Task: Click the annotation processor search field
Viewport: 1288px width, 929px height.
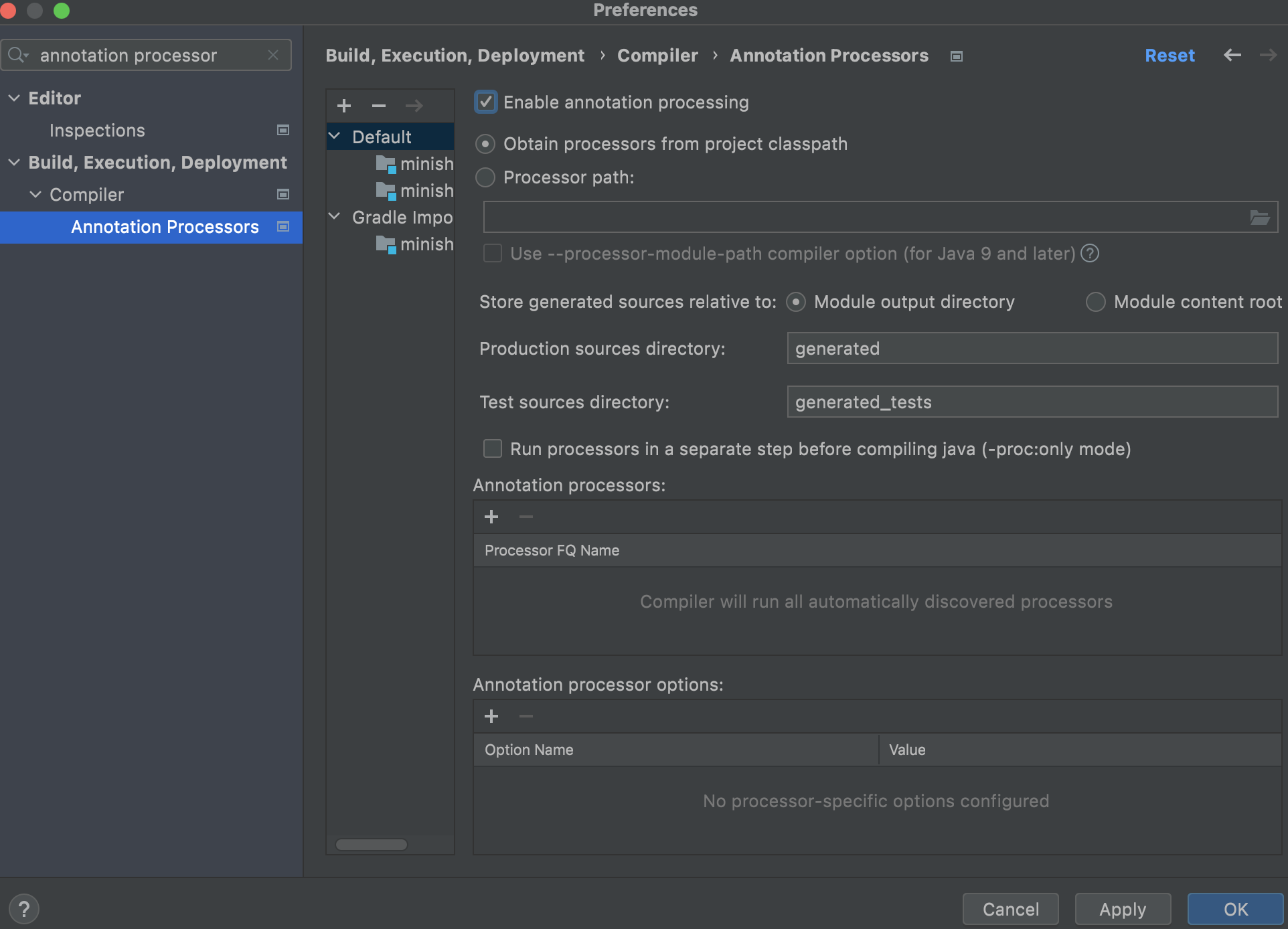Action: 146,55
